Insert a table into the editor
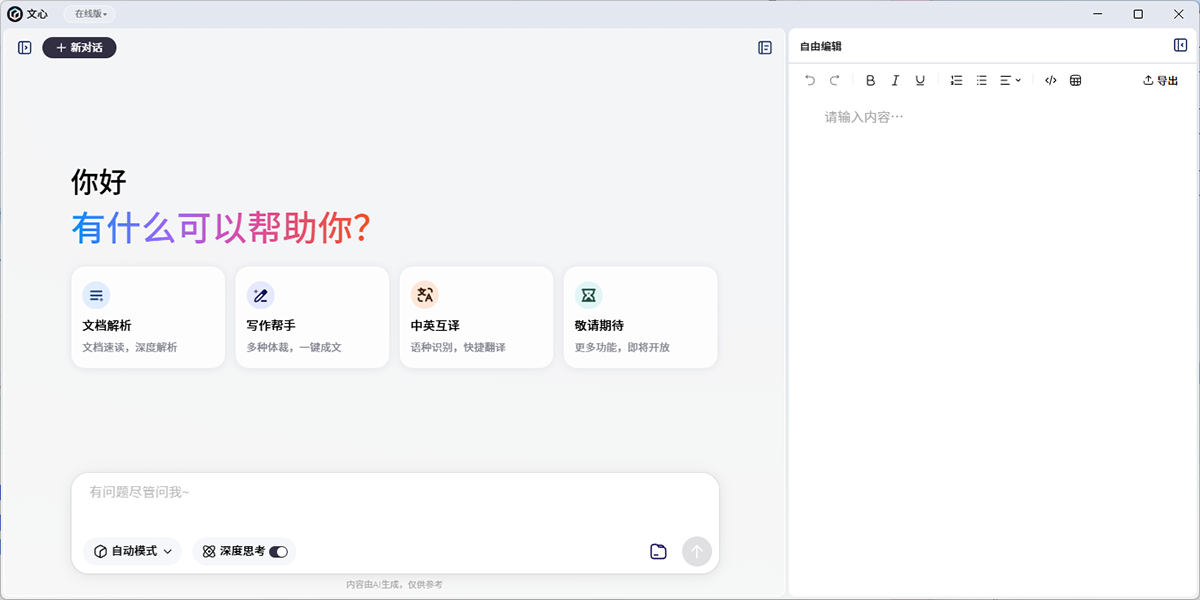The image size is (1200, 600). click(1075, 81)
